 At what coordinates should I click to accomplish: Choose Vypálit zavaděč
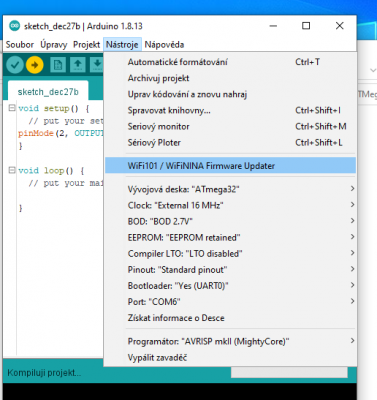[230, 358]
